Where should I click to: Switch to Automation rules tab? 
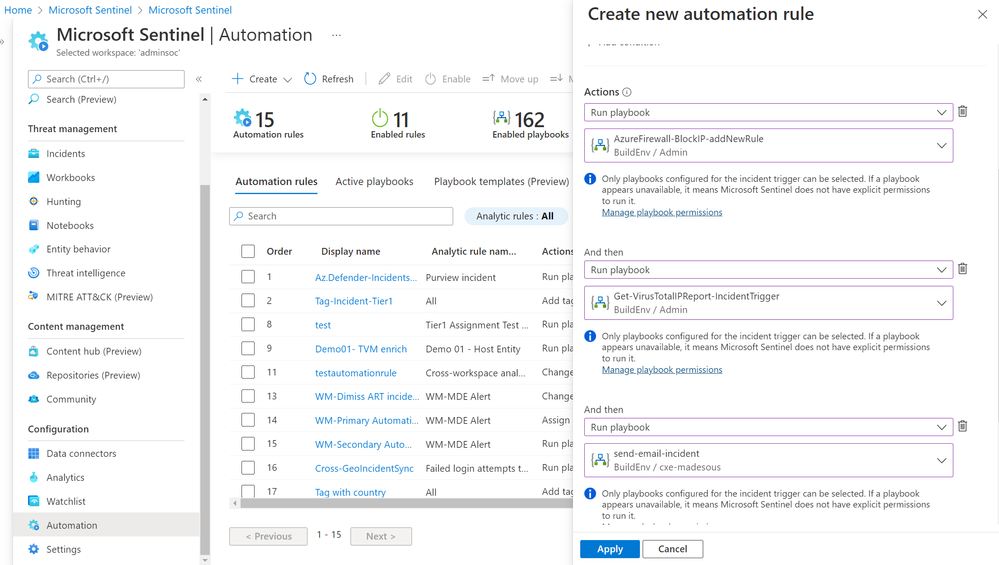click(x=276, y=182)
